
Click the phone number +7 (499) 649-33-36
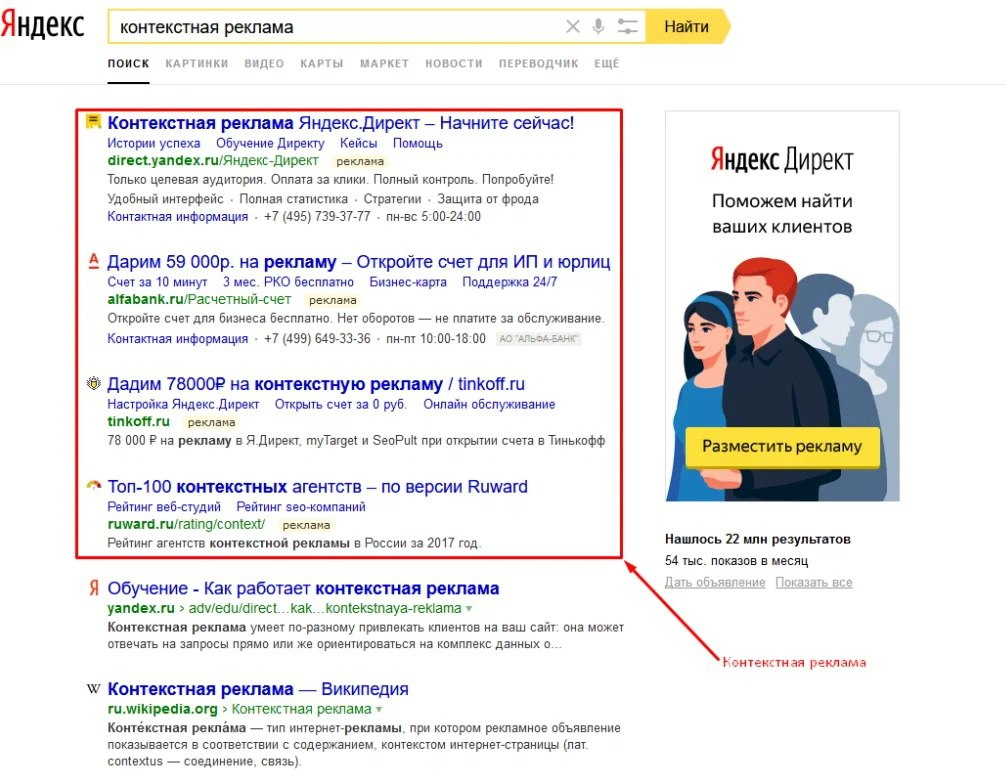(317, 338)
